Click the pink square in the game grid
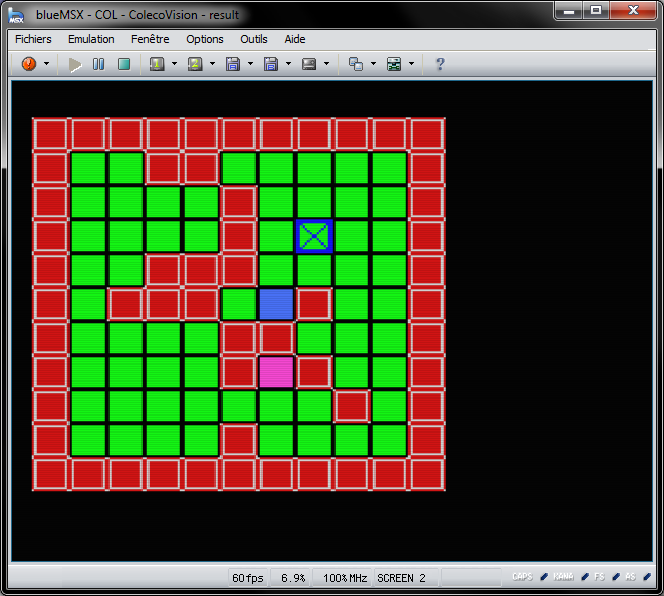This screenshot has width=664, height=596. tap(276, 372)
